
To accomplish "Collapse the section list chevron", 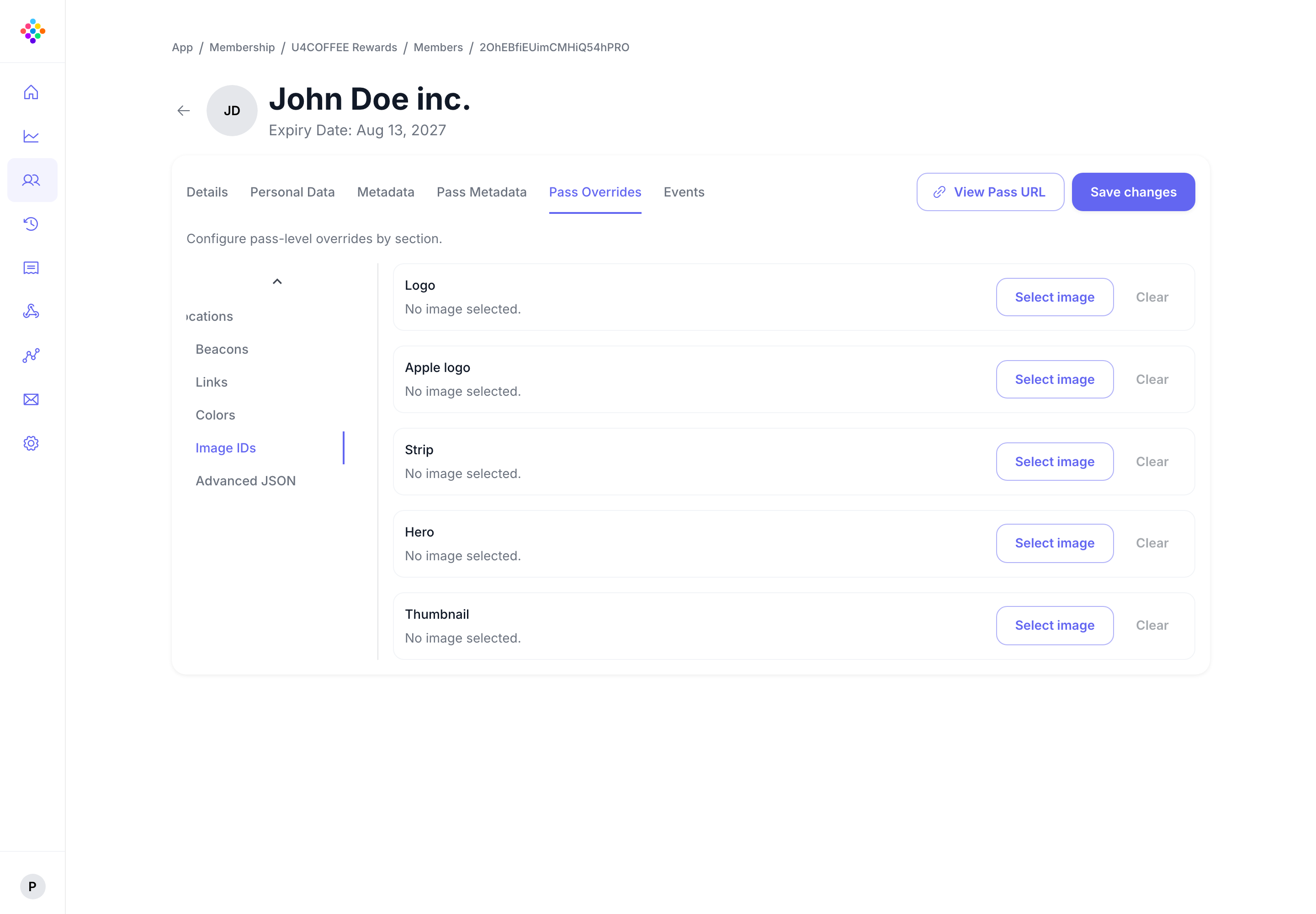I will [277, 281].
